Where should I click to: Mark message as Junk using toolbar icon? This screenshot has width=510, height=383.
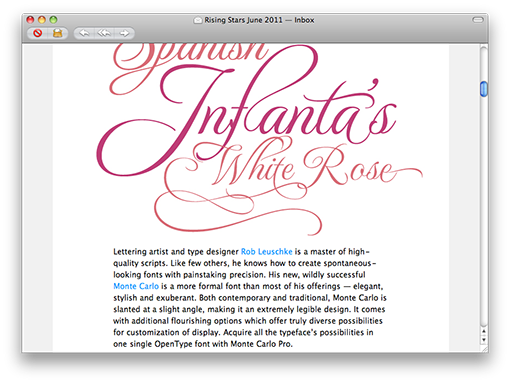point(58,33)
